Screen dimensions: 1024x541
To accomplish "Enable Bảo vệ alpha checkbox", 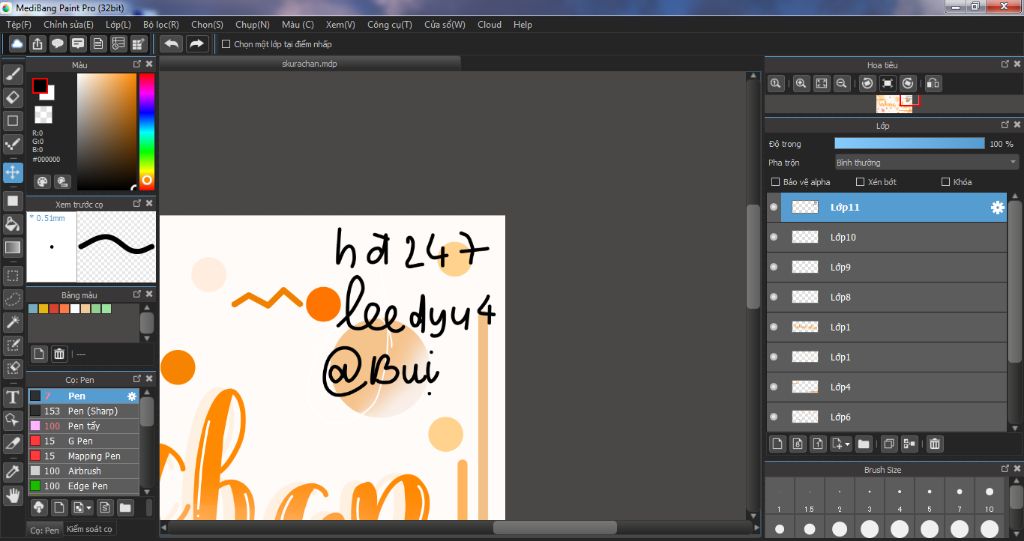I will pyautogui.click(x=775, y=182).
